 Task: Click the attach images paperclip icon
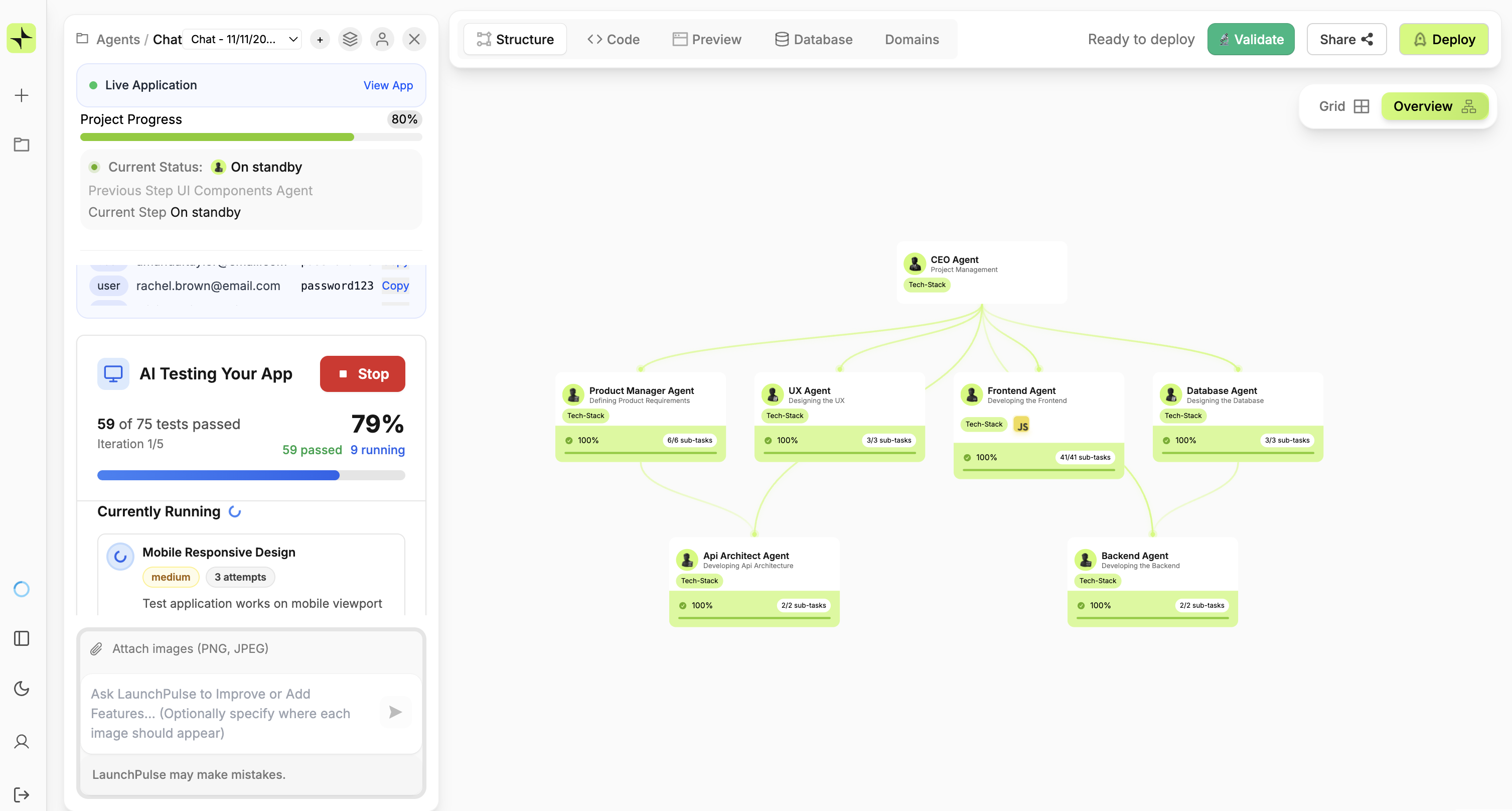(x=97, y=648)
